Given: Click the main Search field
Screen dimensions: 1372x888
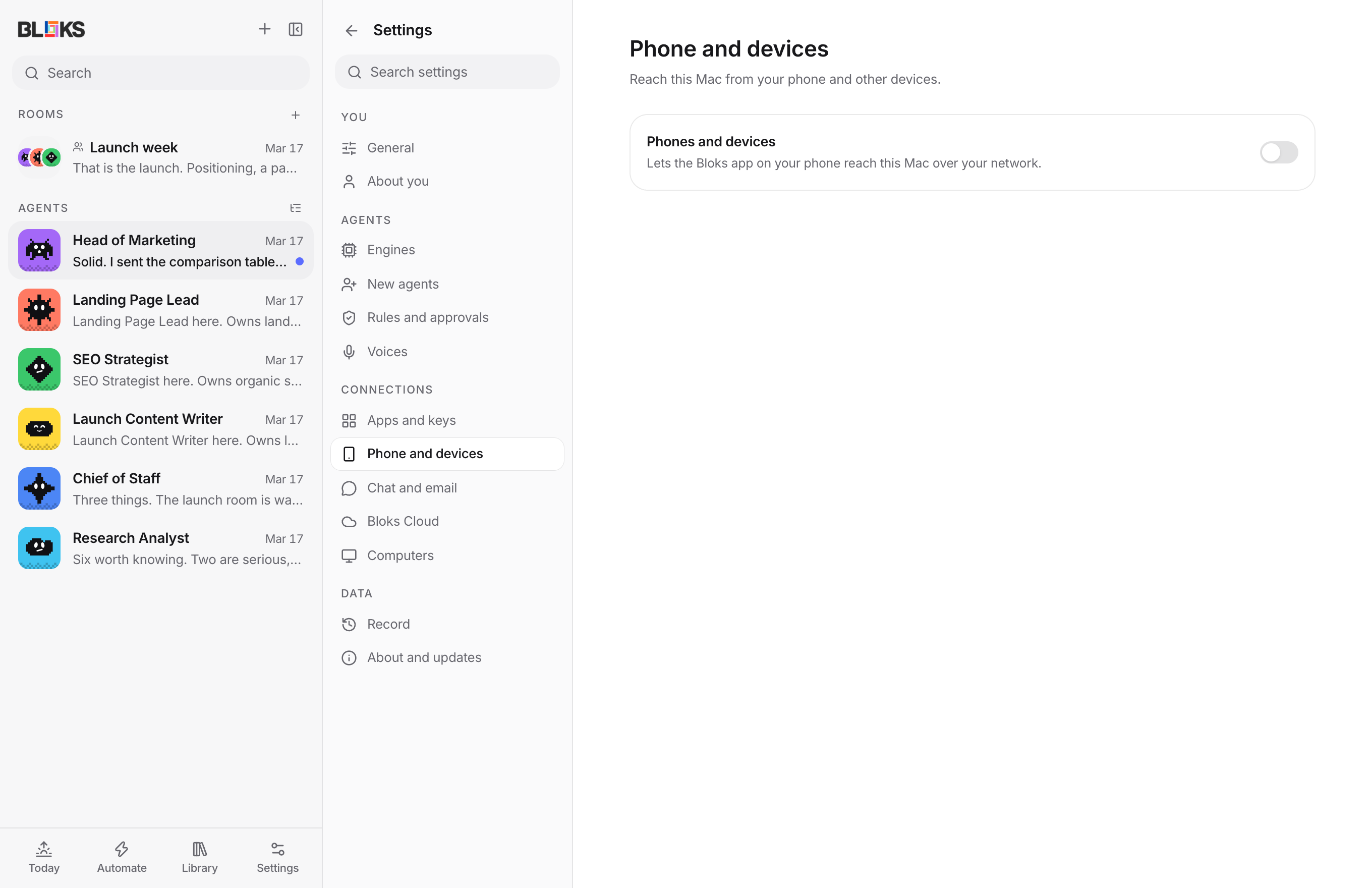Looking at the screenshot, I should [161, 73].
